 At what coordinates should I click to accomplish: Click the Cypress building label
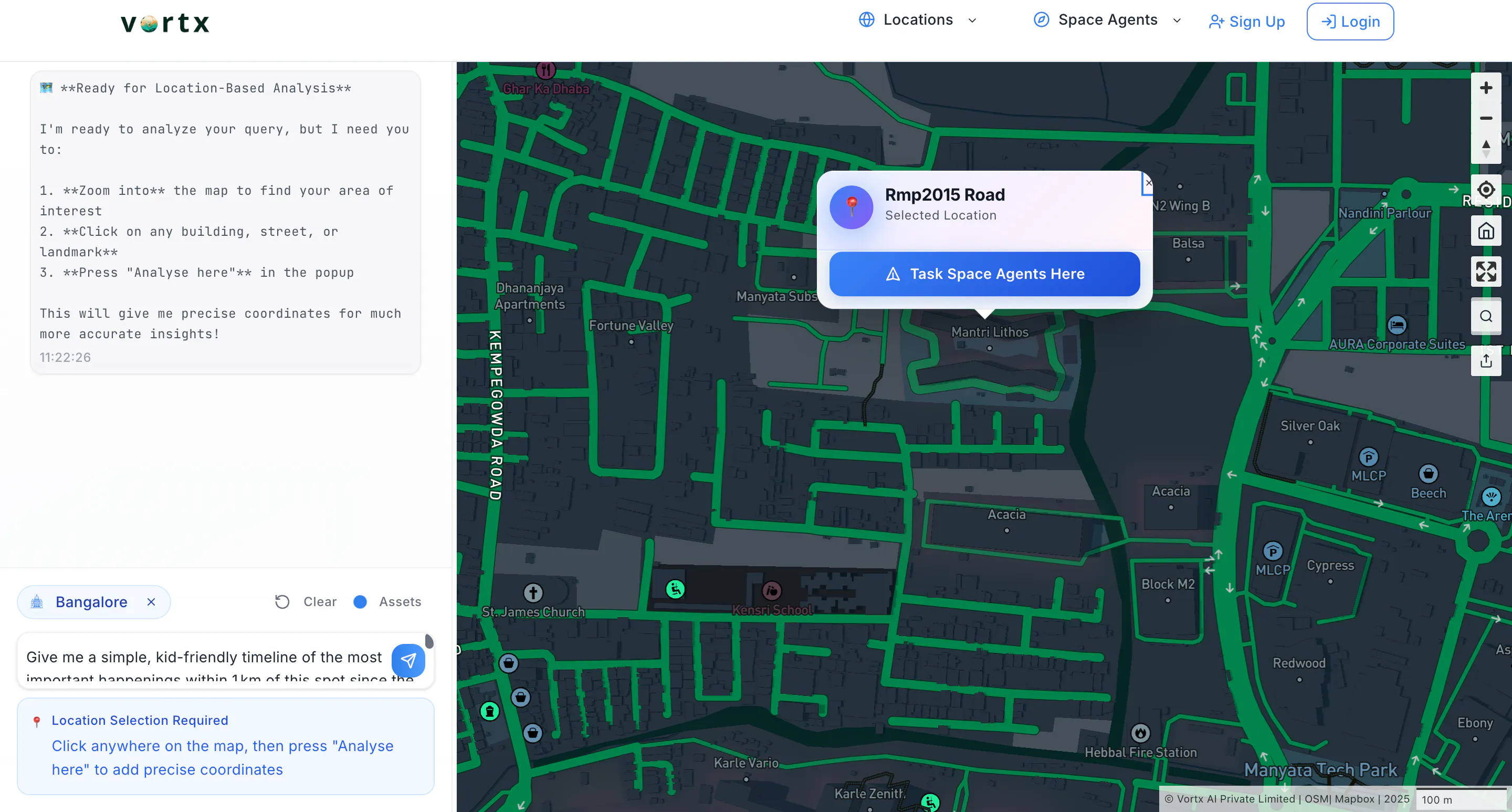[1330, 565]
